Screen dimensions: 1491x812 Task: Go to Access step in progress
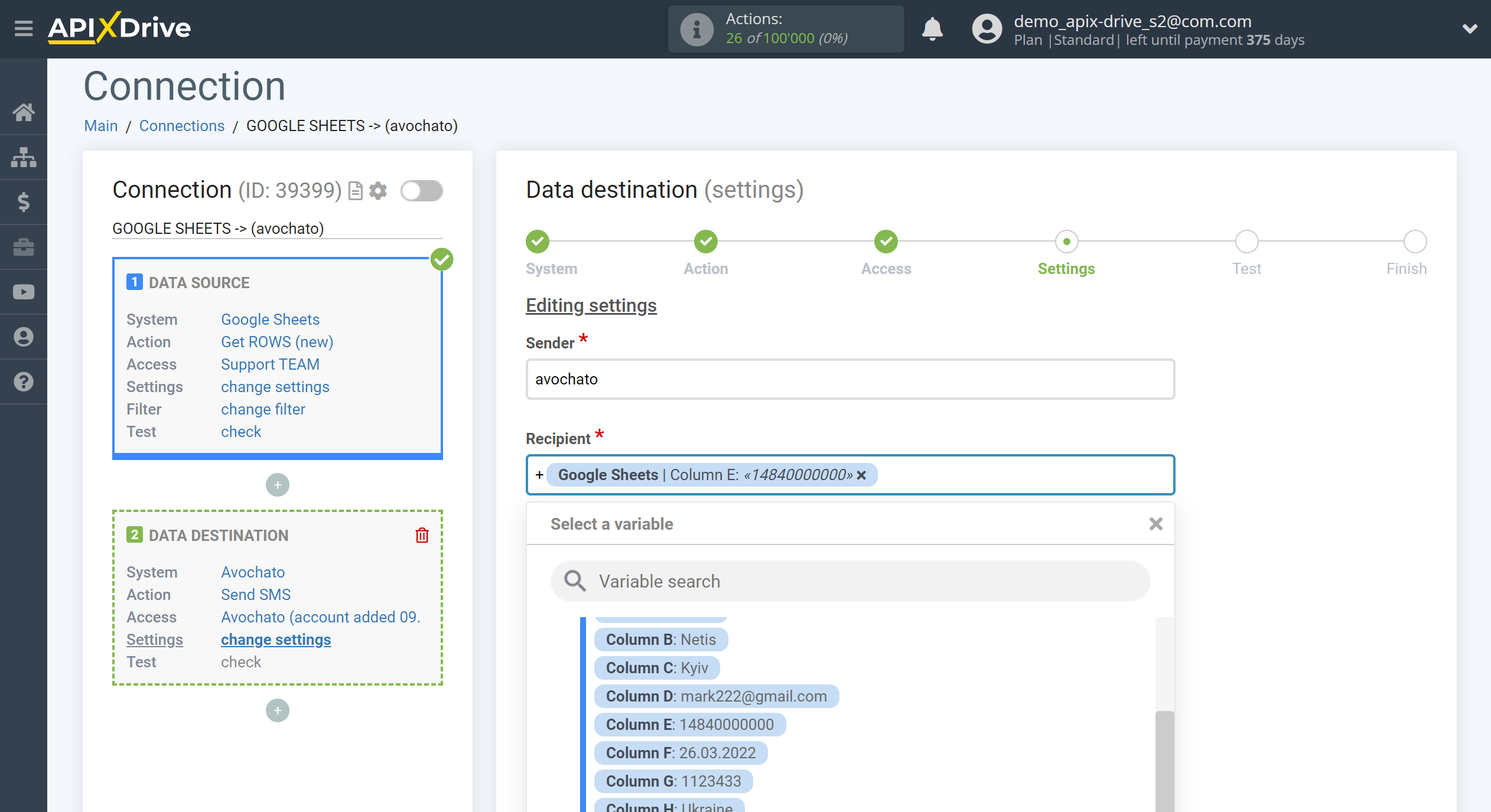tap(886, 242)
